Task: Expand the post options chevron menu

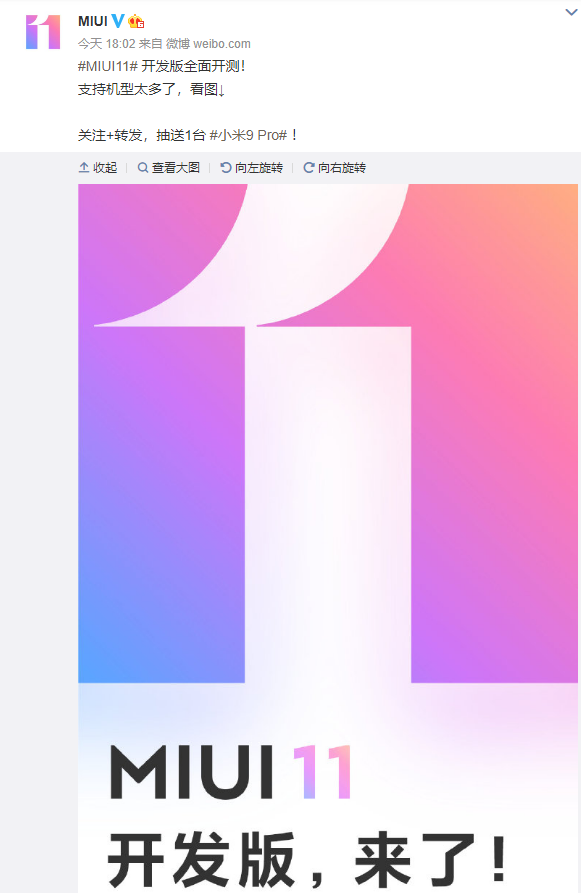Action: (571, 12)
